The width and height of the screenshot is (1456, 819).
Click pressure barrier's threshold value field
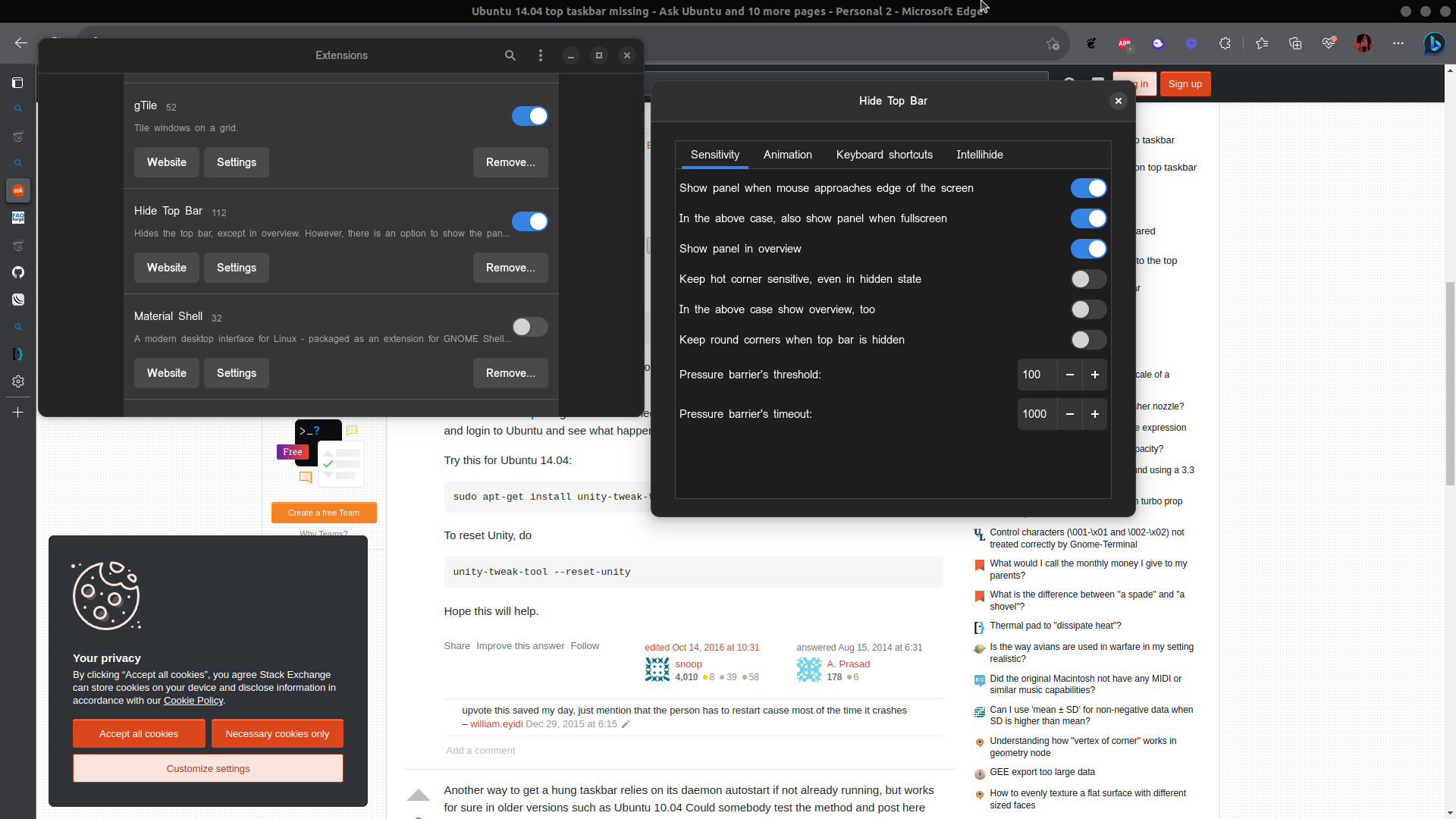tap(1036, 375)
